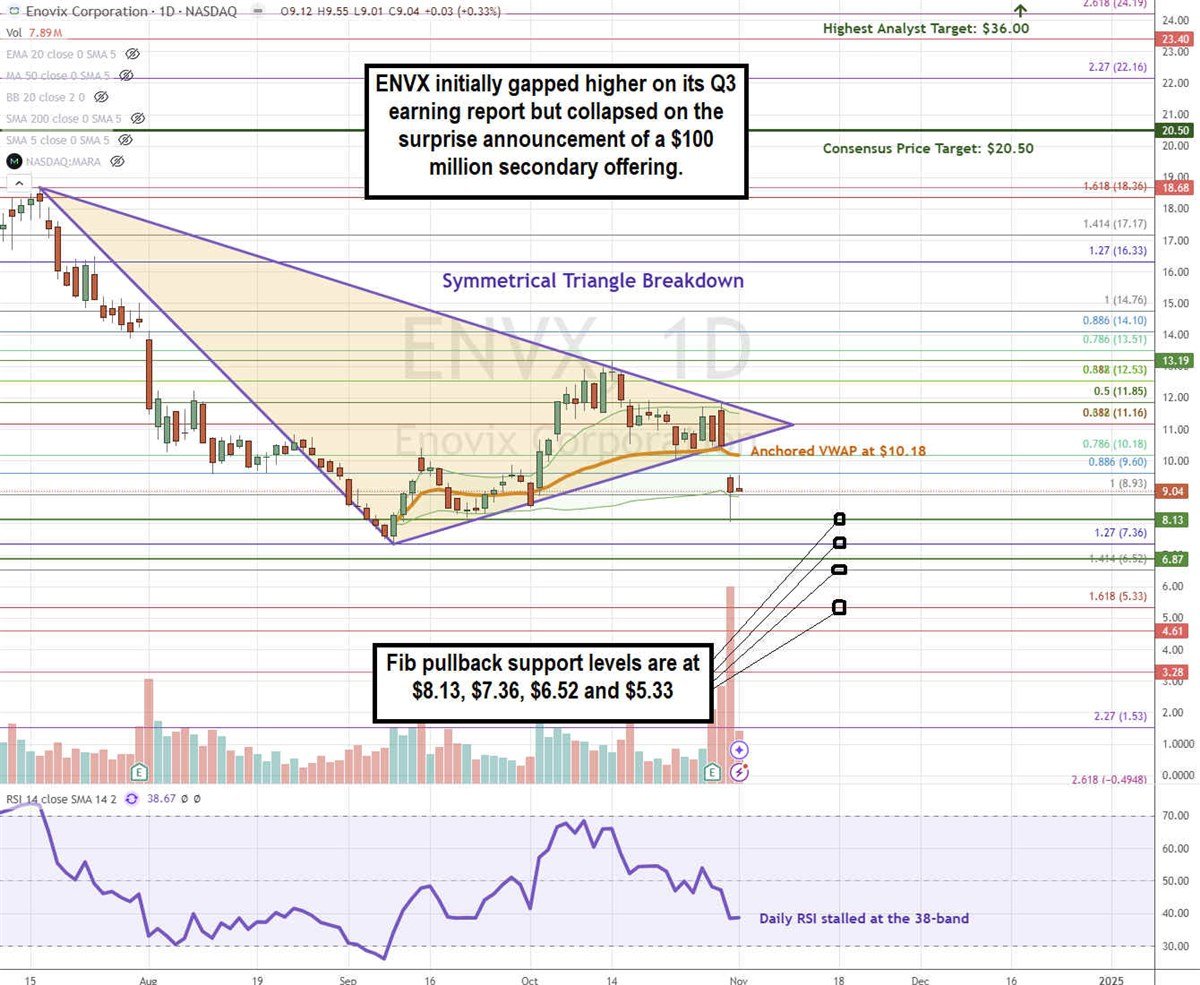Image resolution: width=1200 pixels, height=985 pixels.
Task: Toggle the eye icon for SMA 5
Action: point(127,140)
